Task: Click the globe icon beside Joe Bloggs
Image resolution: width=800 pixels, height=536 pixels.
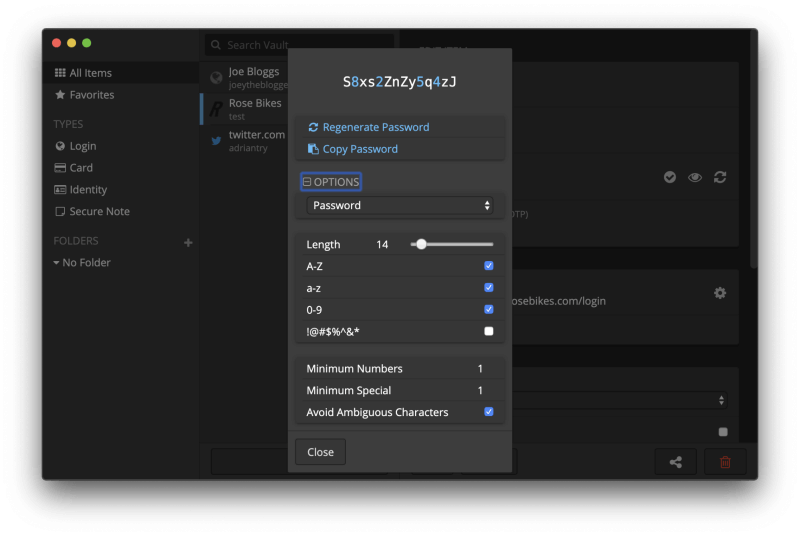Action: [216, 77]
